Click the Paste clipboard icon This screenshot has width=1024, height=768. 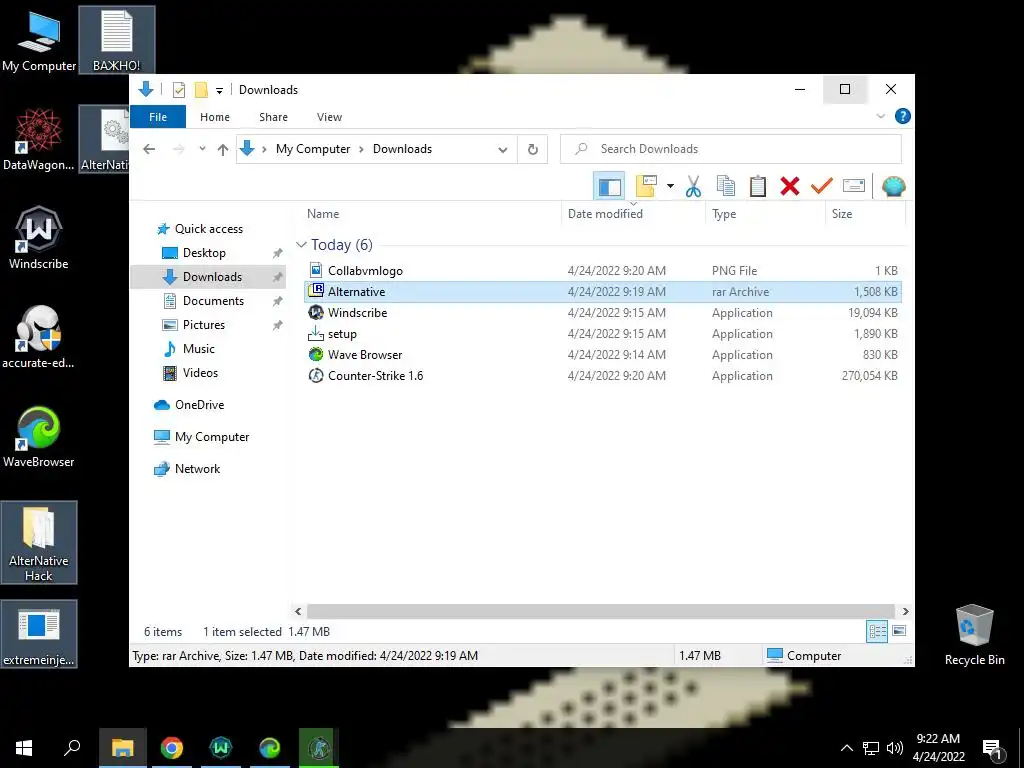click(758, 187)
